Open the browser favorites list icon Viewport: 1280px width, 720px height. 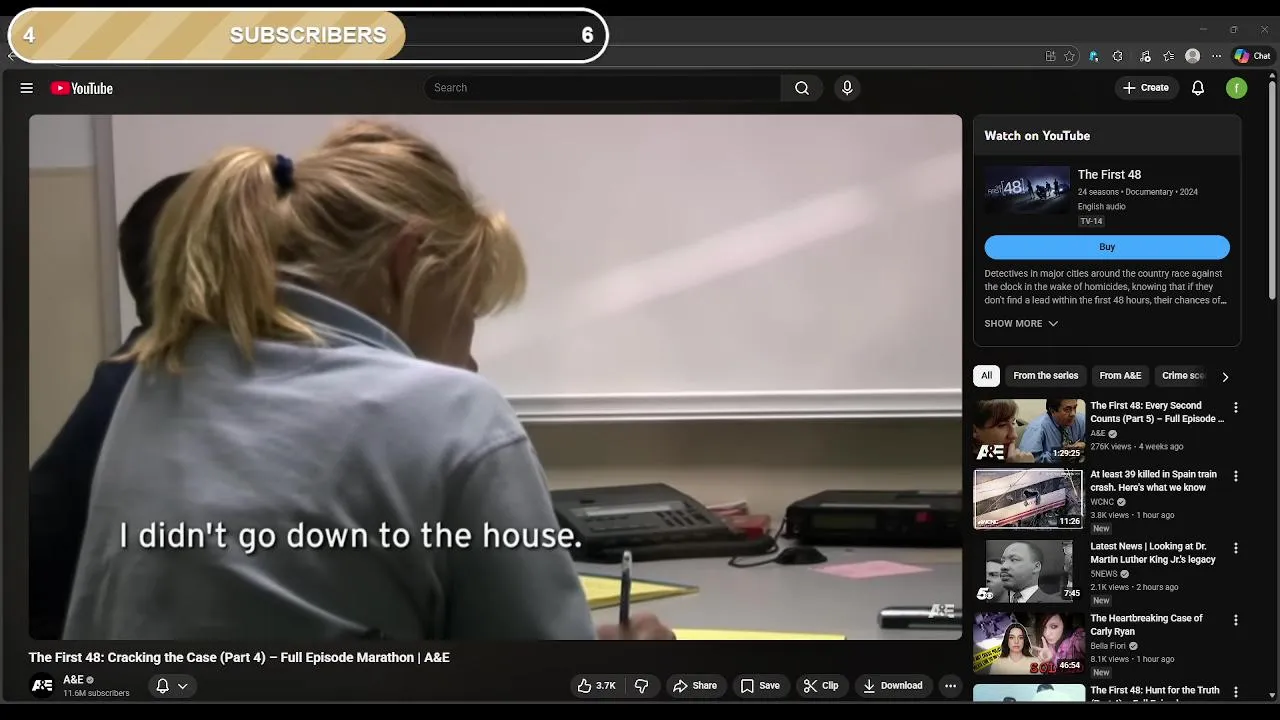coord(1168,56)
